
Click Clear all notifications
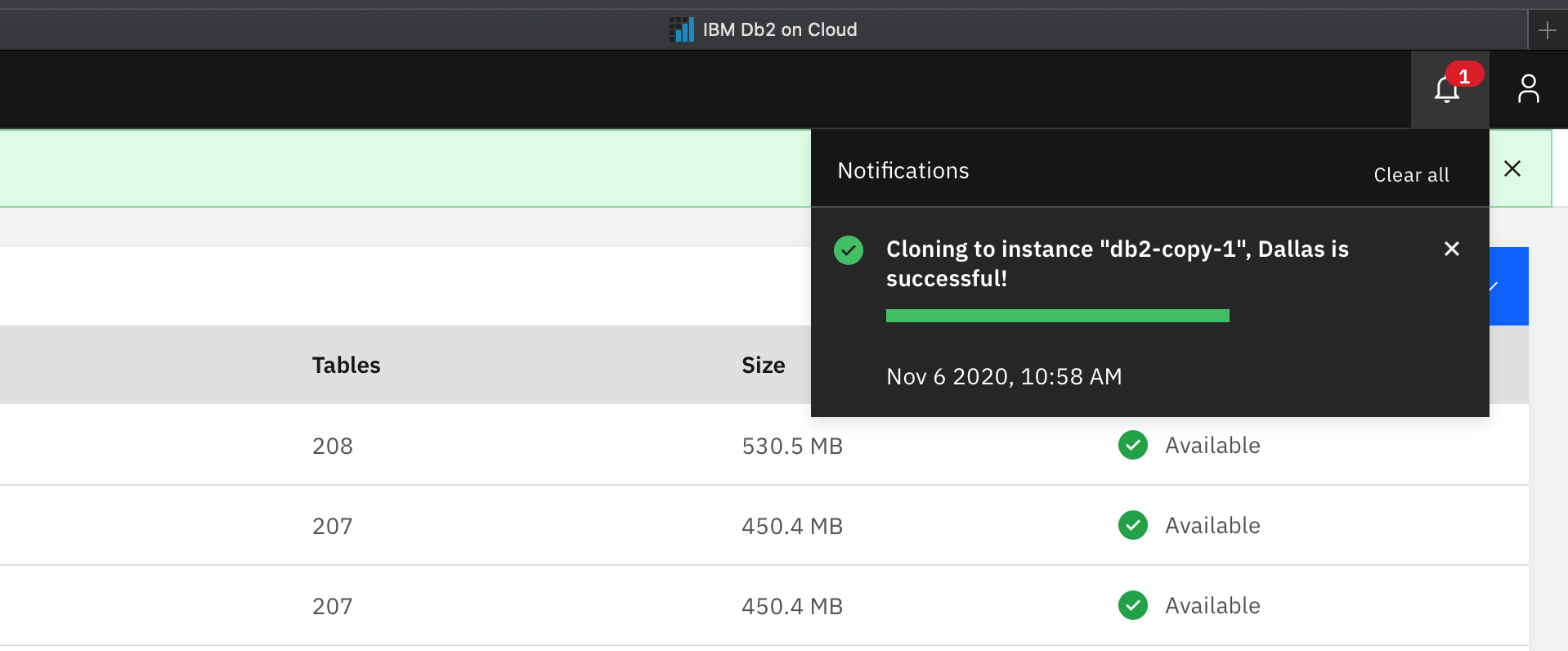pyautogui.click(x=1411, y=175)
